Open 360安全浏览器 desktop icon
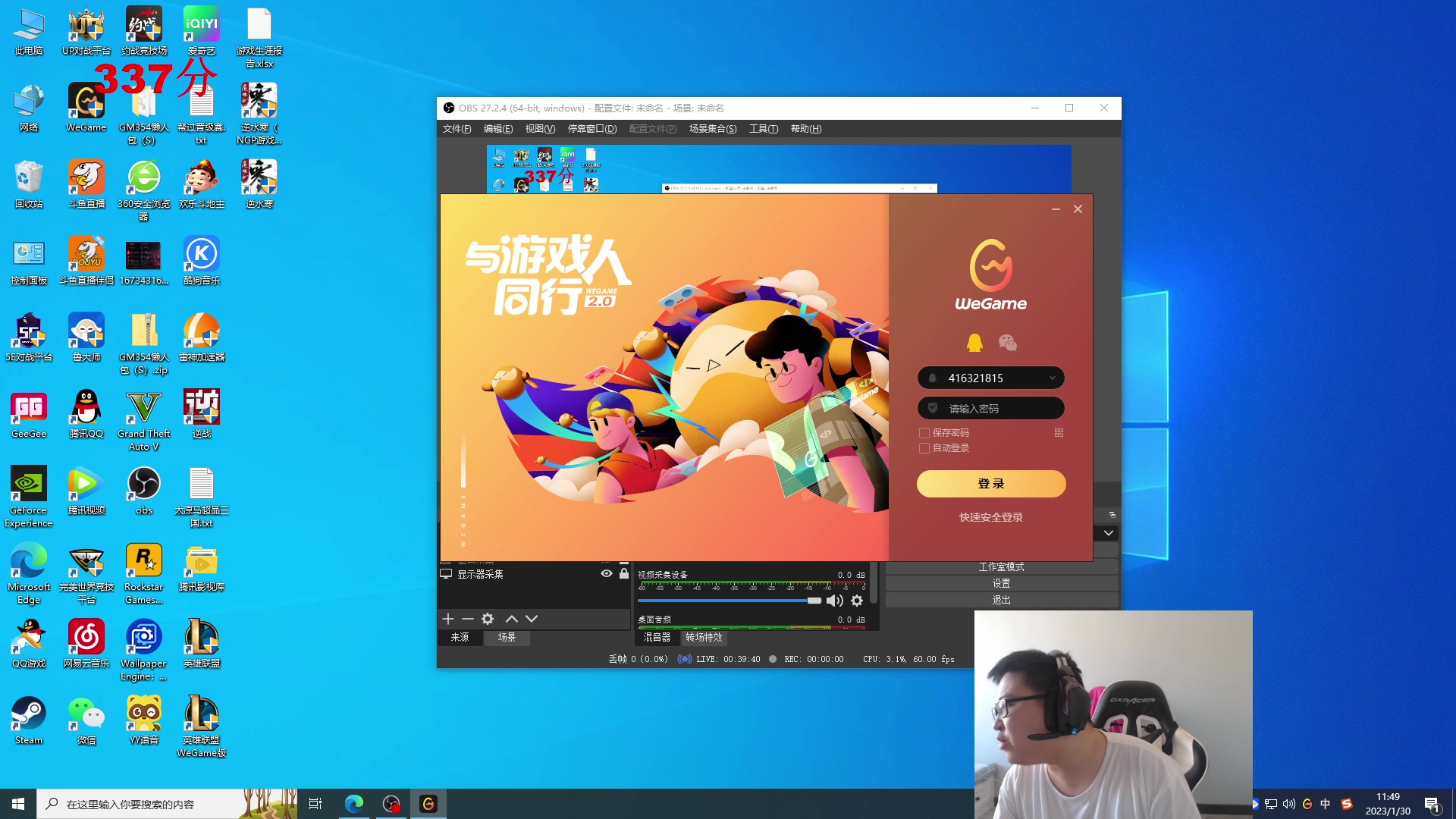This screenshot has height=819, width=1456. click(144, 191)
